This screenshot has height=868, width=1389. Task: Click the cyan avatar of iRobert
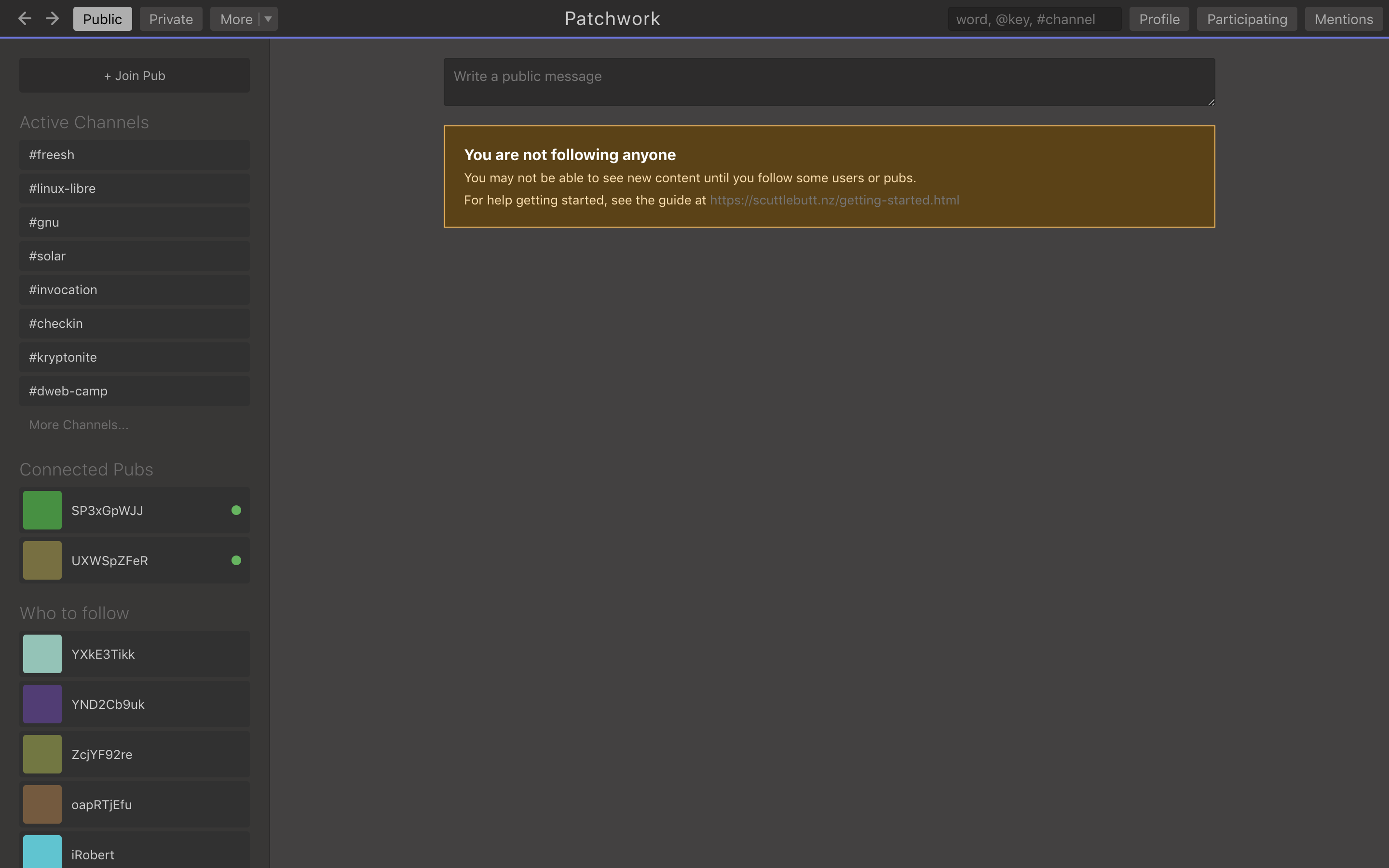(42, 852)
